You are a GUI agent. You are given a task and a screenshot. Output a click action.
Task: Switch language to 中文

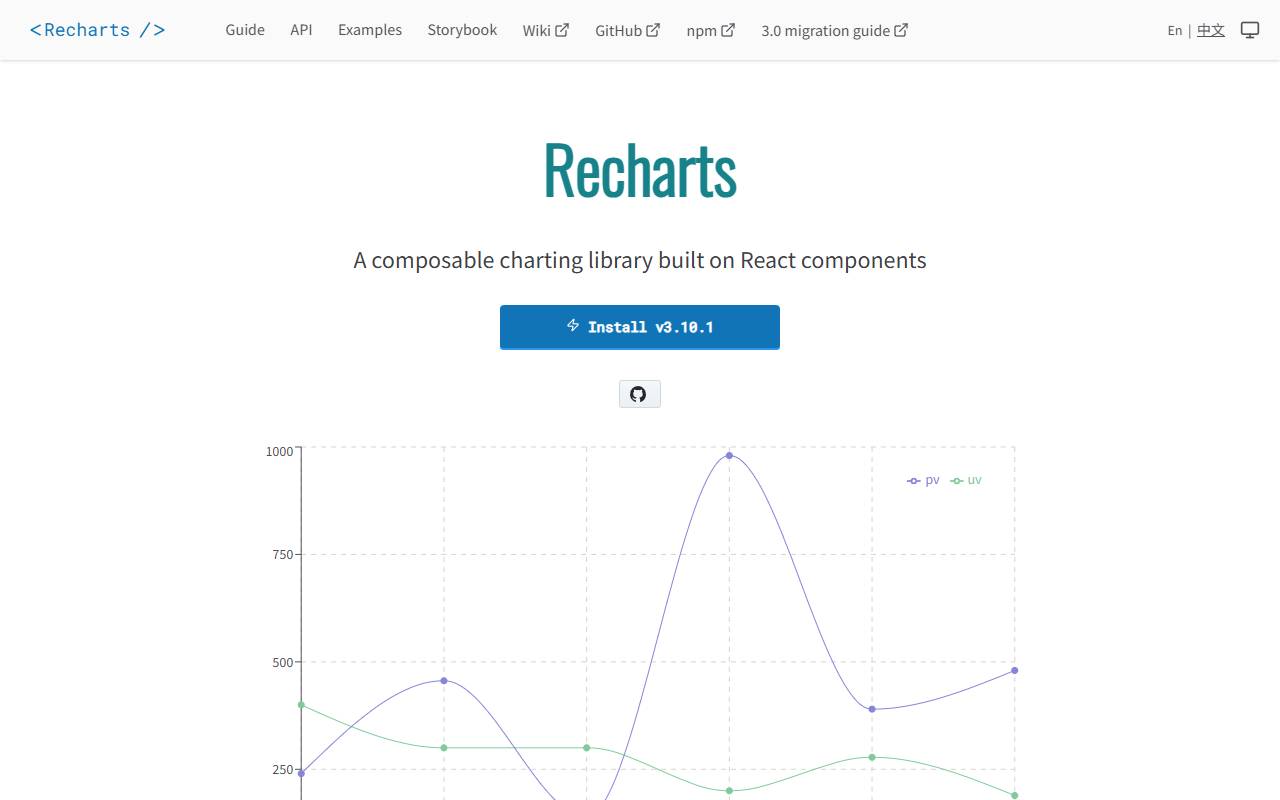pyautogui.click(x=1211, y=30)
